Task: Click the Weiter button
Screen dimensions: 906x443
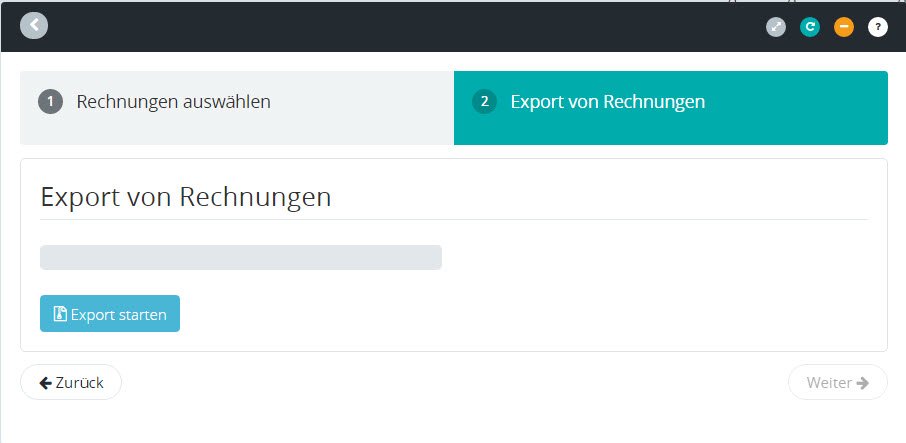Action: (x=837, y=383)
